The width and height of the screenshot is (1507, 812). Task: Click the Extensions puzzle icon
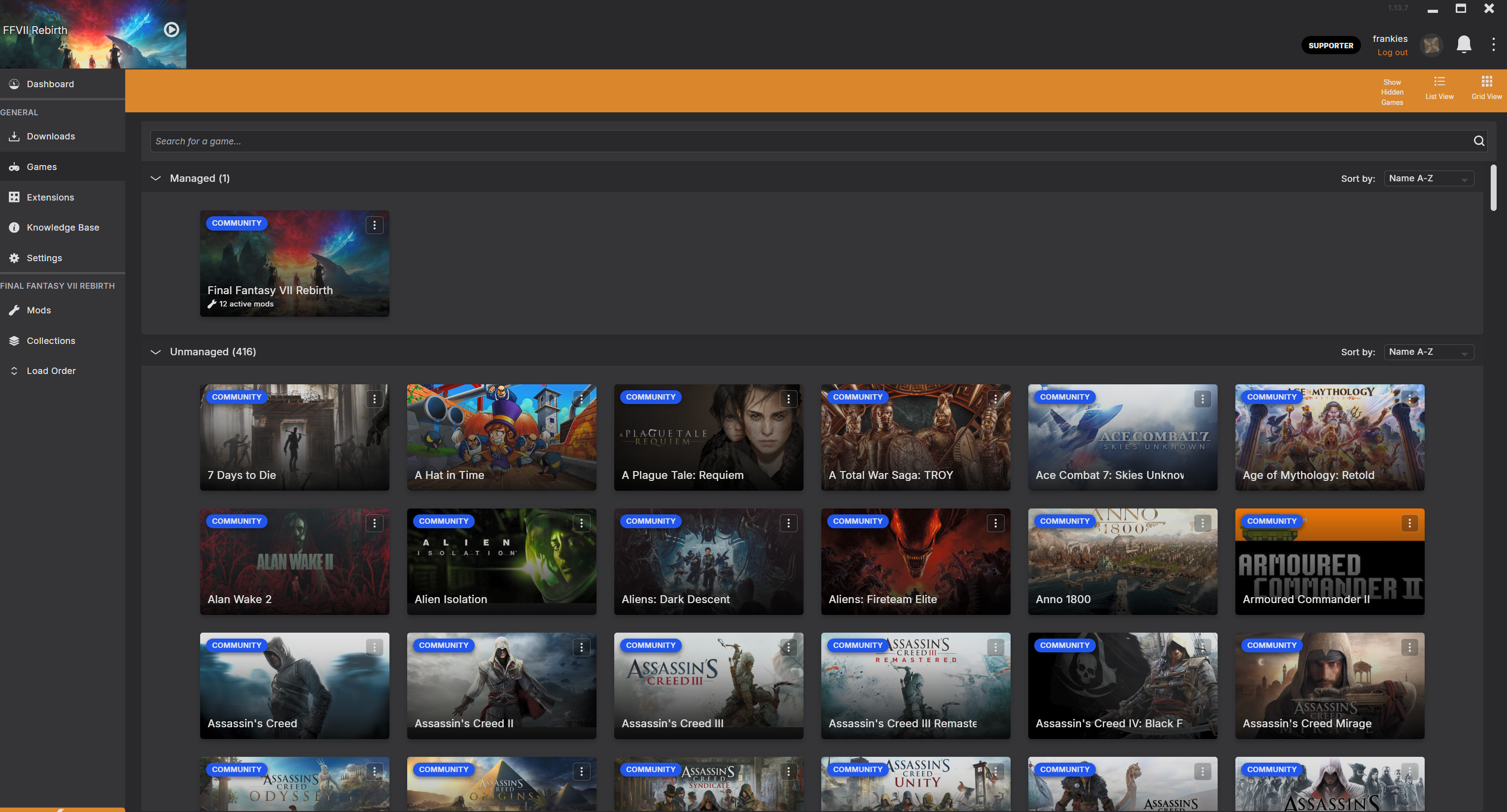pos(14,197)
